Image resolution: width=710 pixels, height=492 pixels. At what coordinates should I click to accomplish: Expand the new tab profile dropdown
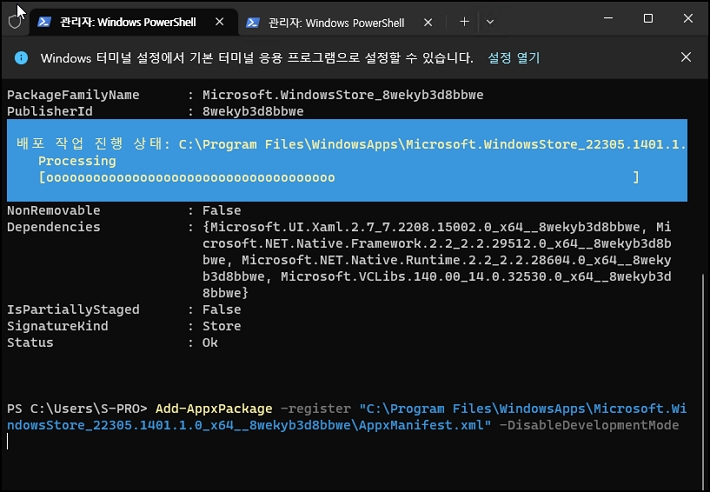click(x=490, y=22)
